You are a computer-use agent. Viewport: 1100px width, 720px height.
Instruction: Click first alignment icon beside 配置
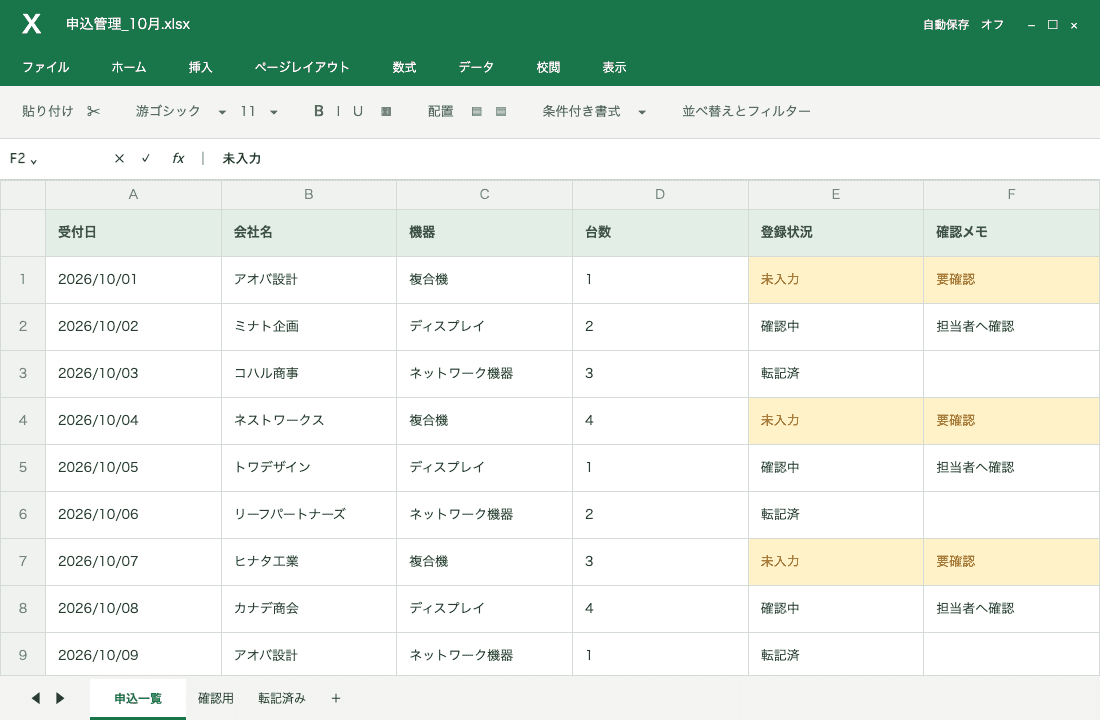[476, 111]
